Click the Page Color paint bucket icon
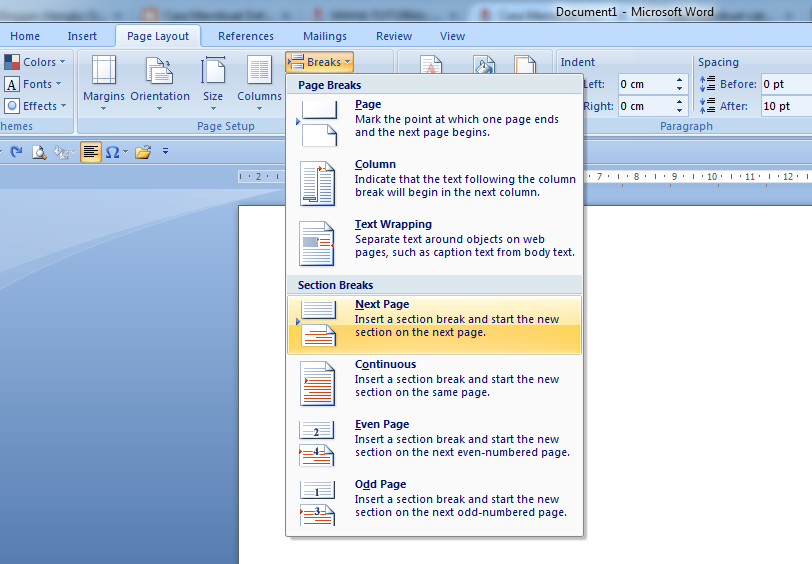This screenshot has height=564, width=812. tap(484, 65)
